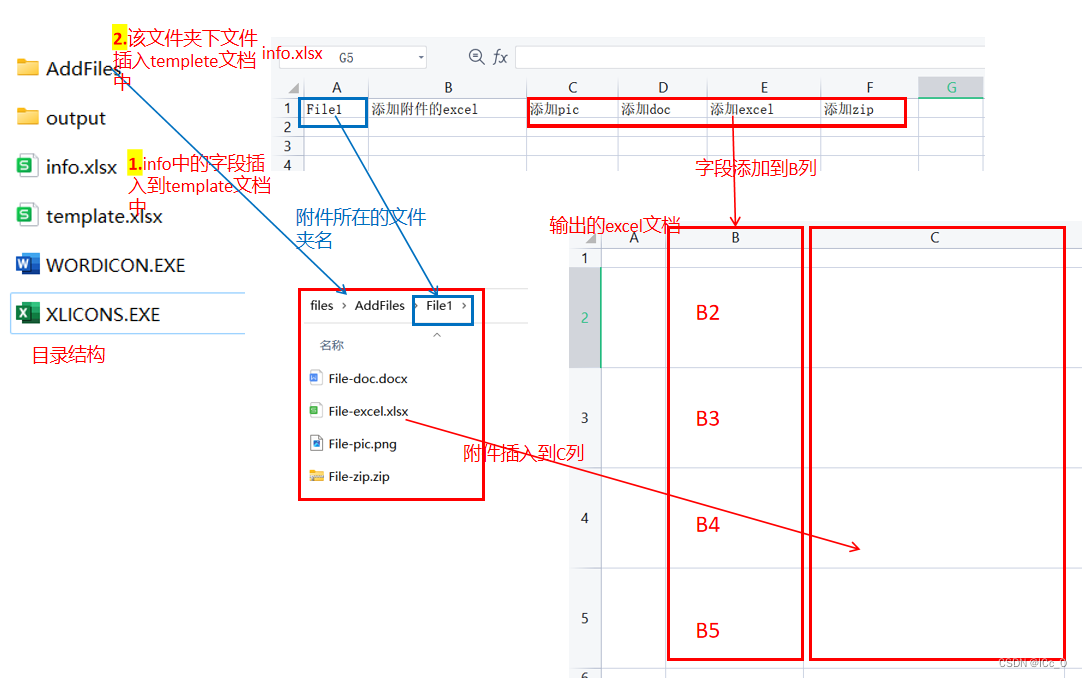1082x678 pixels.
Task: Select row 2 header in output sheet
Action: 584,317
